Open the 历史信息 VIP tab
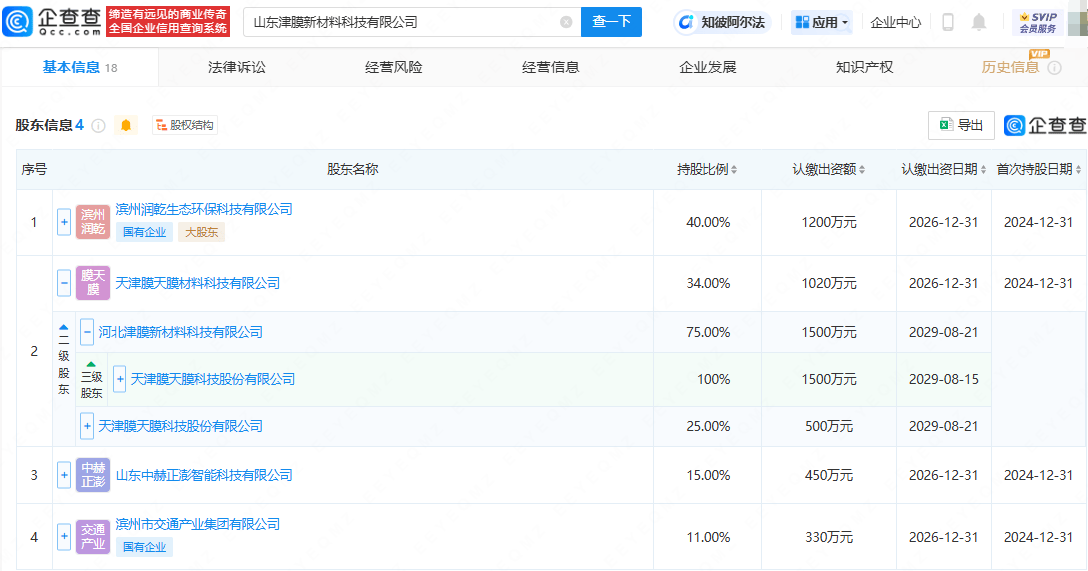Screen dimensions: 1088x571 (x=1010, y=67)
